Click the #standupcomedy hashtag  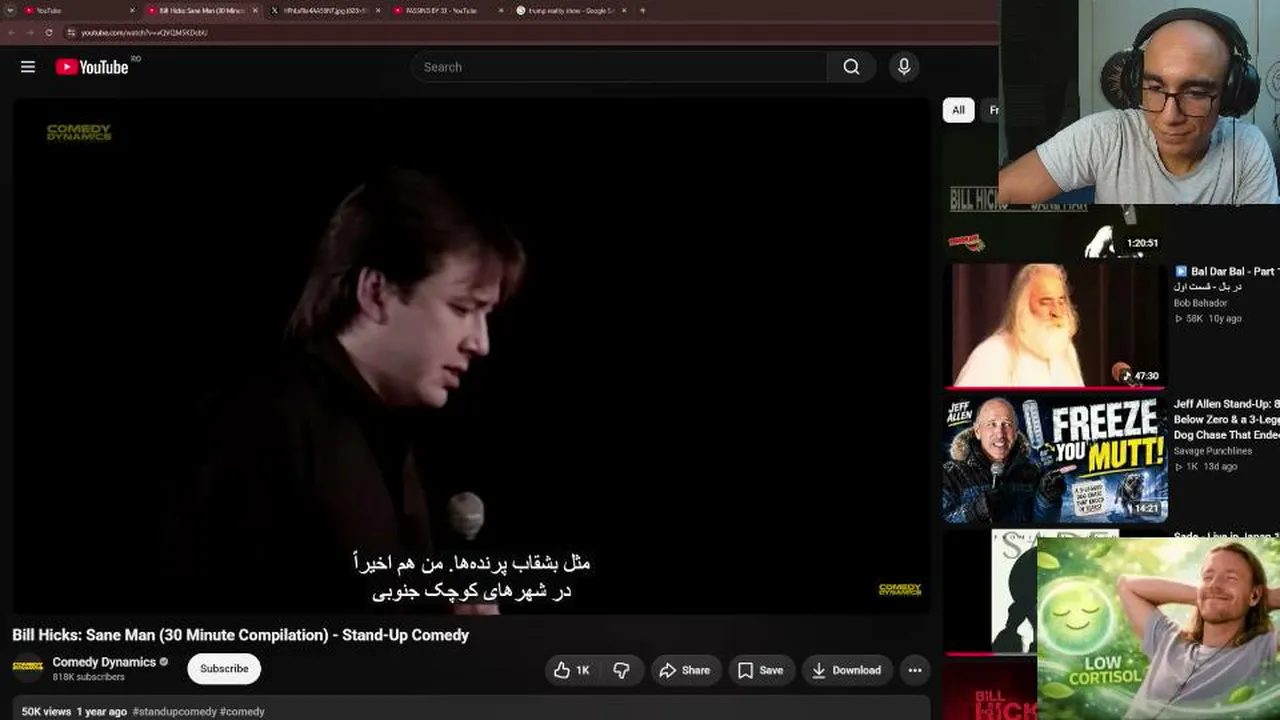pos(174,712)
